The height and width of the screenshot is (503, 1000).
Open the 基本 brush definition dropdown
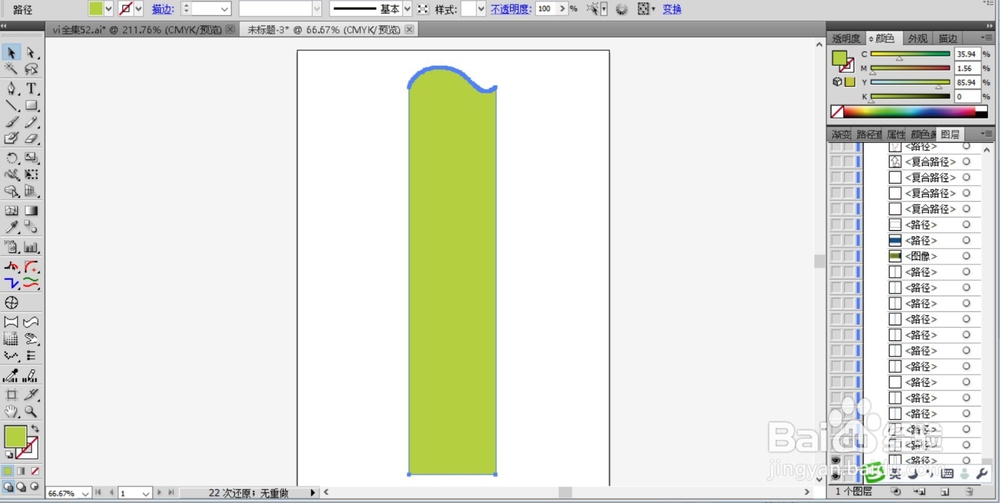point(407,9)
